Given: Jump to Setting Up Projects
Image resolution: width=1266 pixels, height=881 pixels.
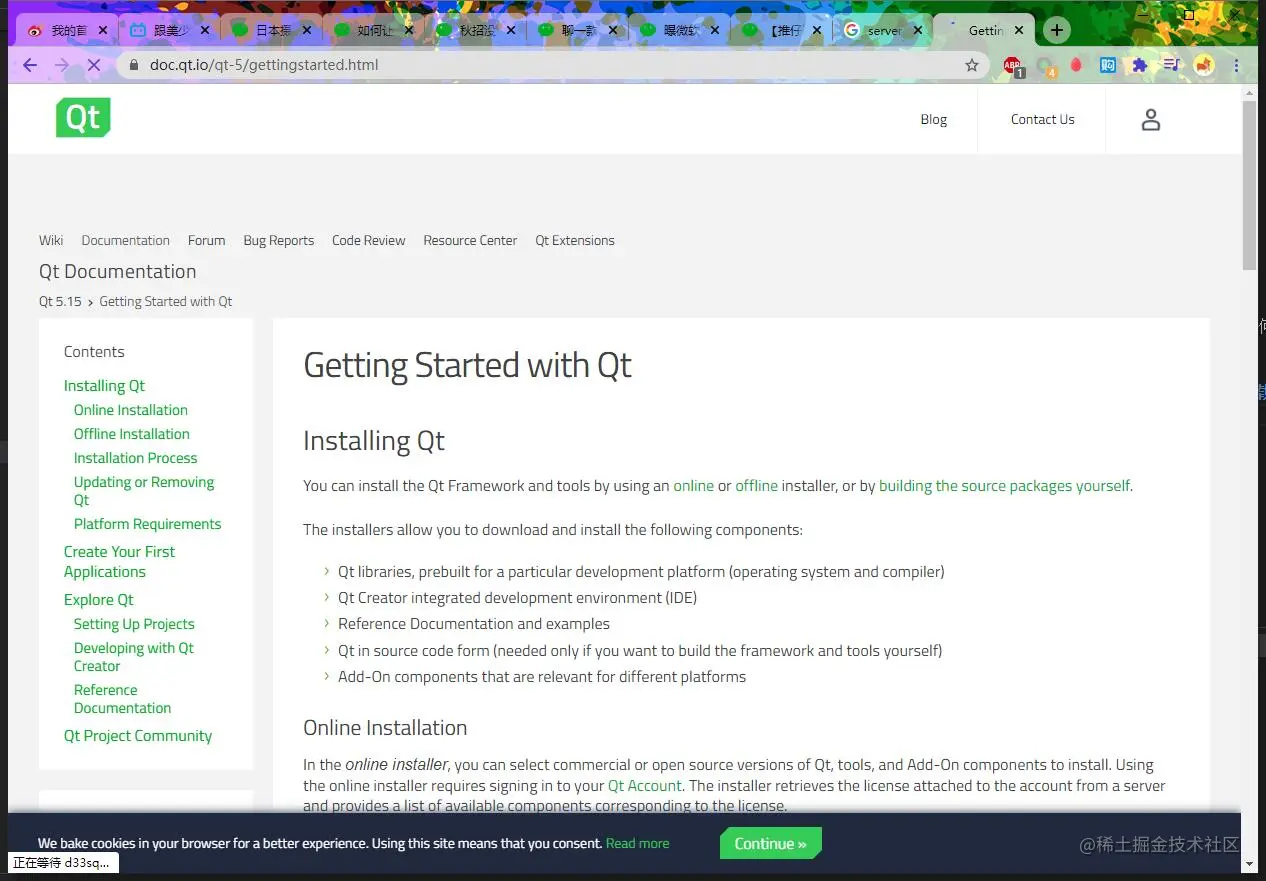Looking at the screenshot, I should point(134,624).
